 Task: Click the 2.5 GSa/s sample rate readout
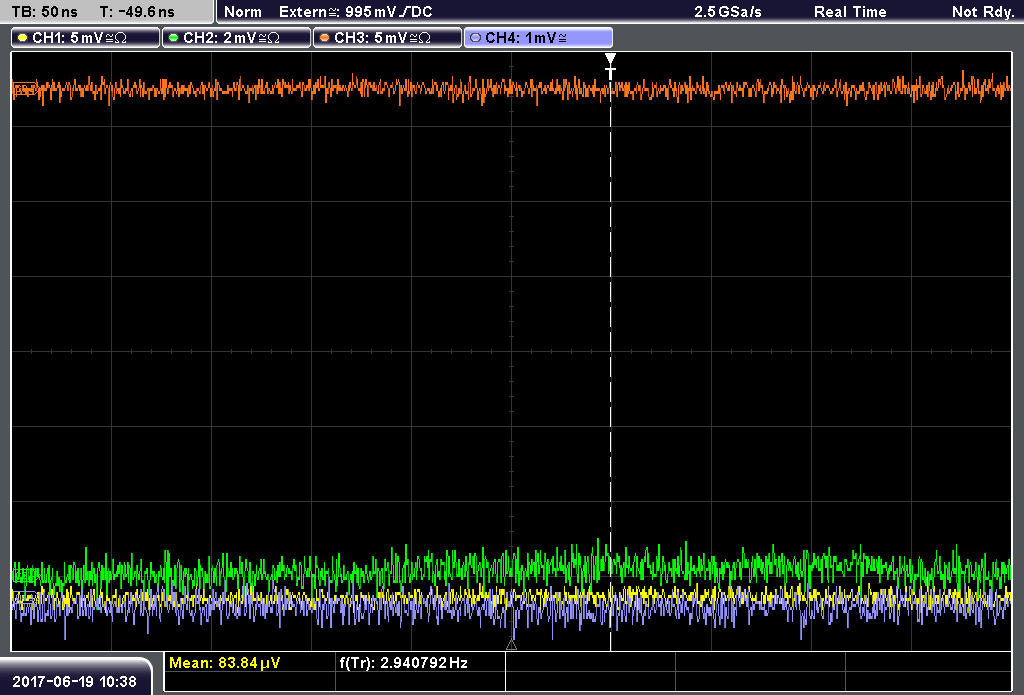[728, 12]
